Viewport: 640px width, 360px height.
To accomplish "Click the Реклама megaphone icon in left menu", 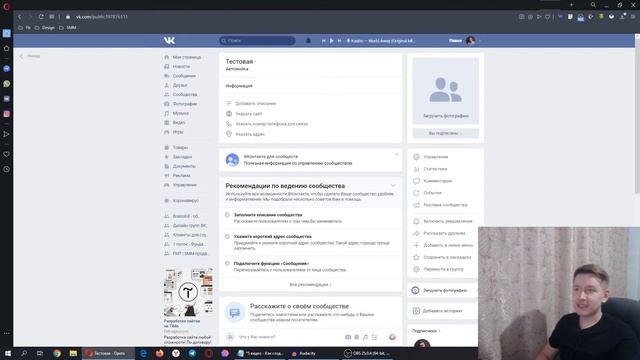I will point(167,176).
